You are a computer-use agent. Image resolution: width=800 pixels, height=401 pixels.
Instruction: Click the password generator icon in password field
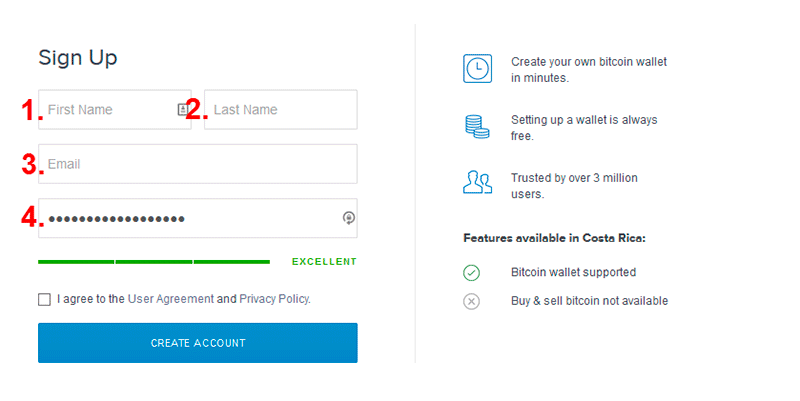pyautogui.click(x=348, y=218)
